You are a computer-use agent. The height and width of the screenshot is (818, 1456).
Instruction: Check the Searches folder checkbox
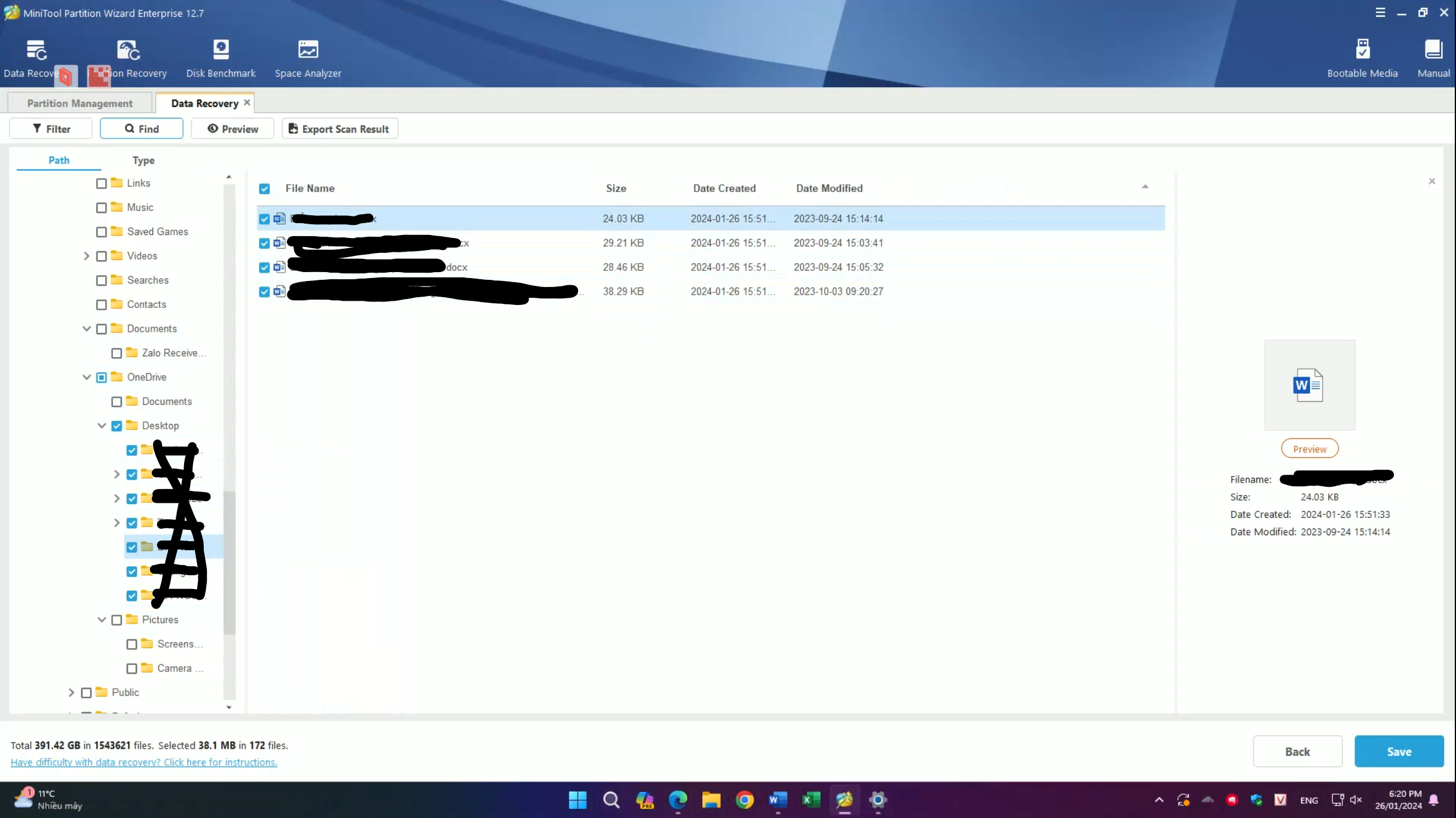[x=102, y=280]
